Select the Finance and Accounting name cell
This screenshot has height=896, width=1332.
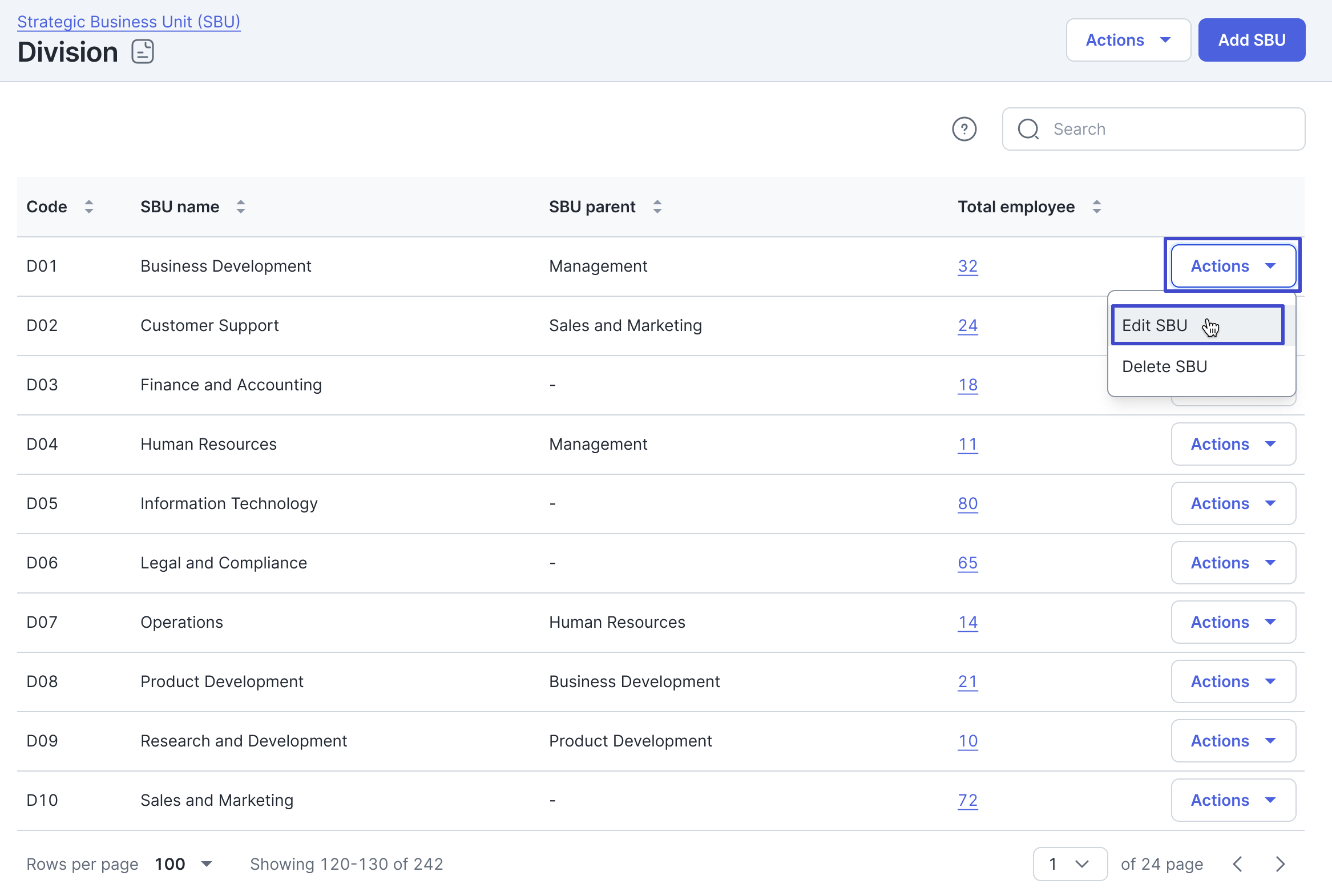click(x=231, y=385)
